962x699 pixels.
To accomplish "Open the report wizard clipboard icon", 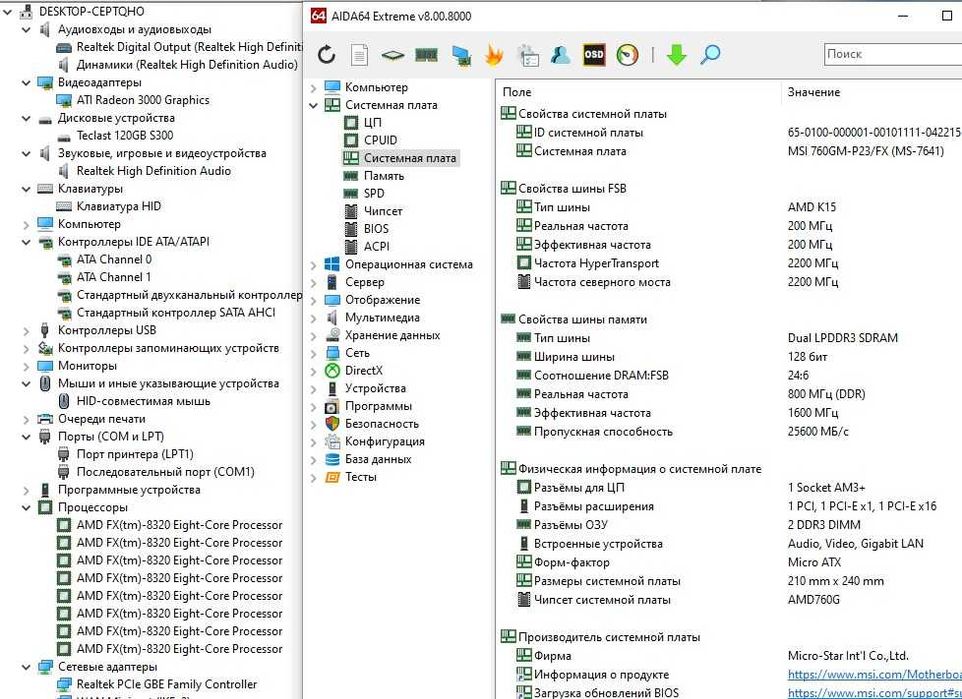I will tap(528, 55).
